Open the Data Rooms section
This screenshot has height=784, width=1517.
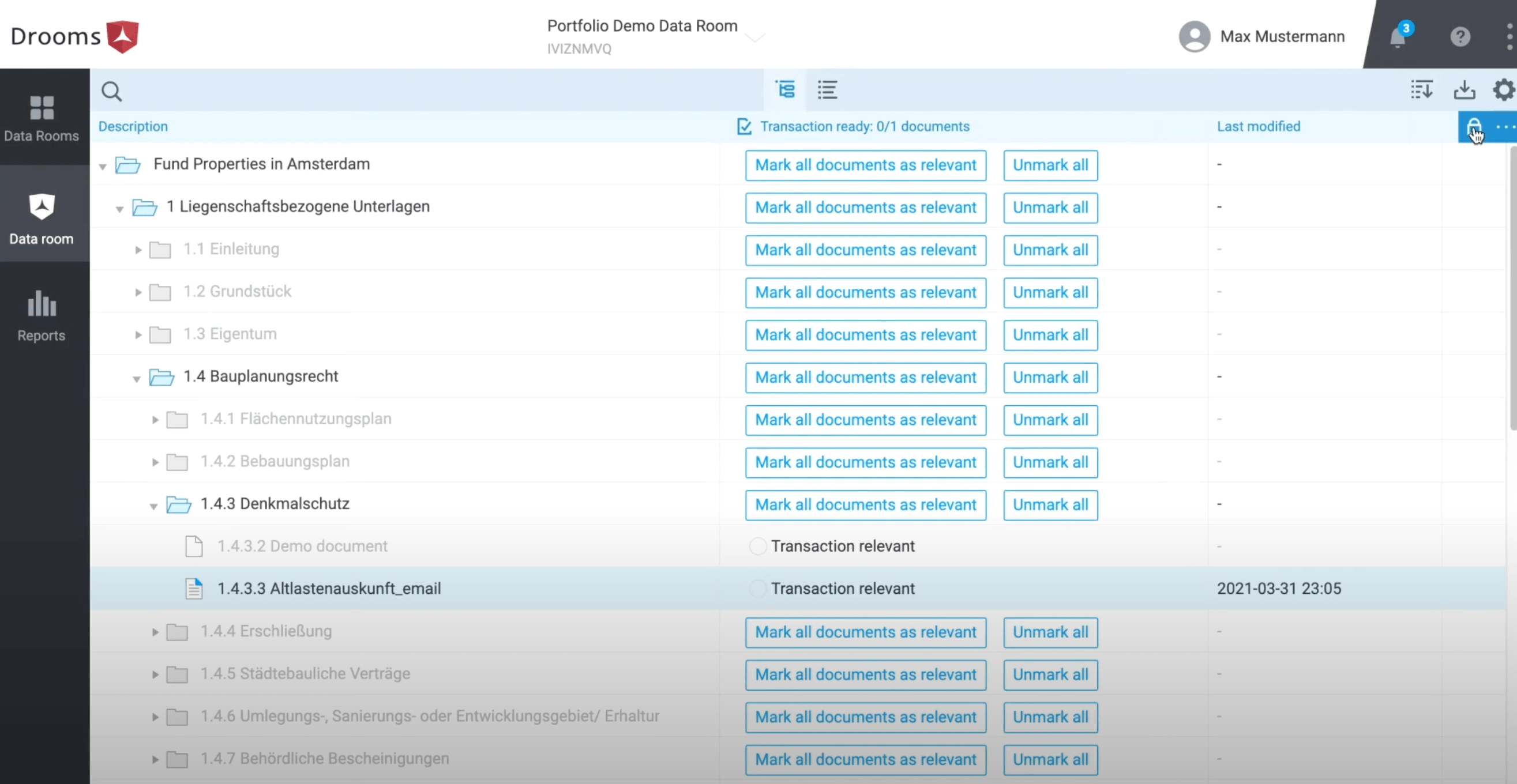tap(41, 118)
